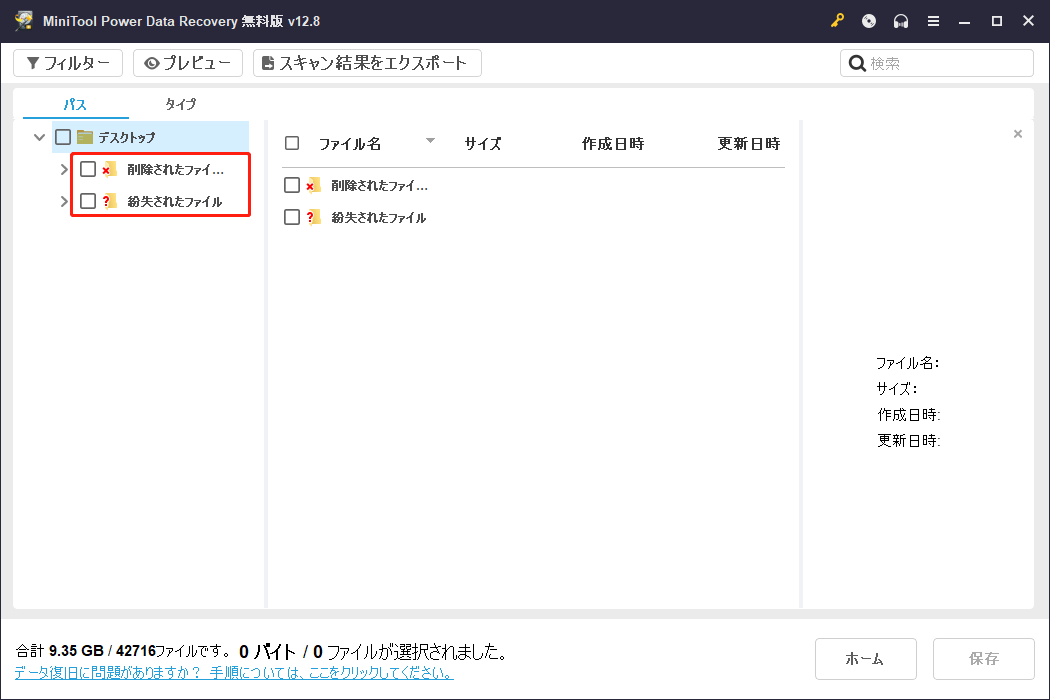Image resolution: width=1050 pixels, height=700 pixels.
Task: Open support via headphones icon
Action: tap(901, 21)
